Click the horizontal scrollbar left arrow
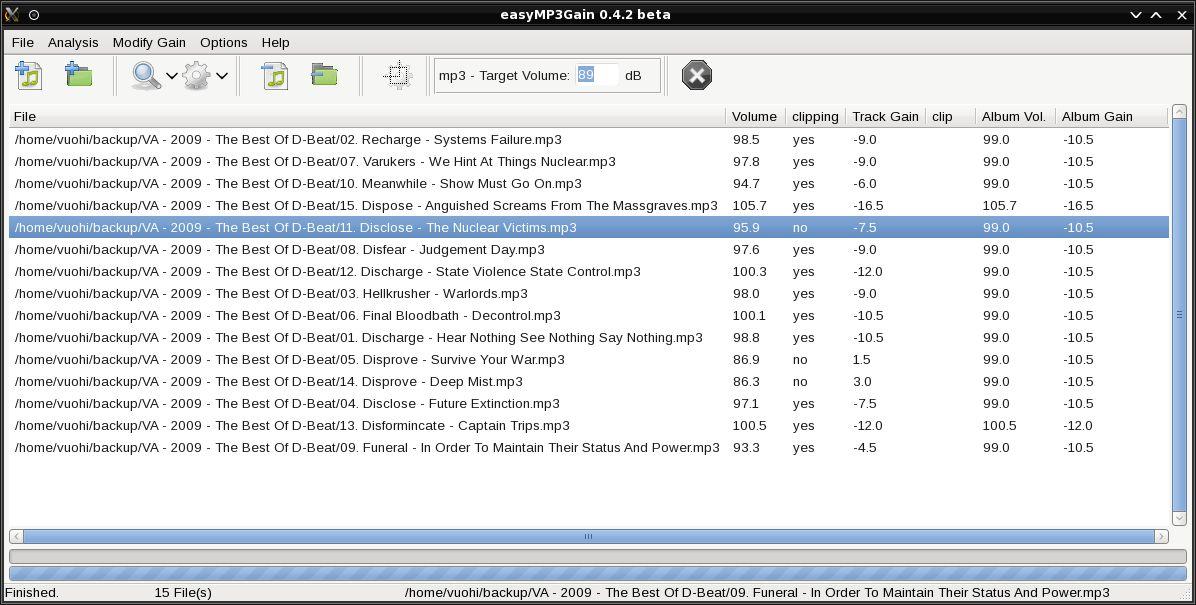The image size is (1196, 605). coord(16,536)
